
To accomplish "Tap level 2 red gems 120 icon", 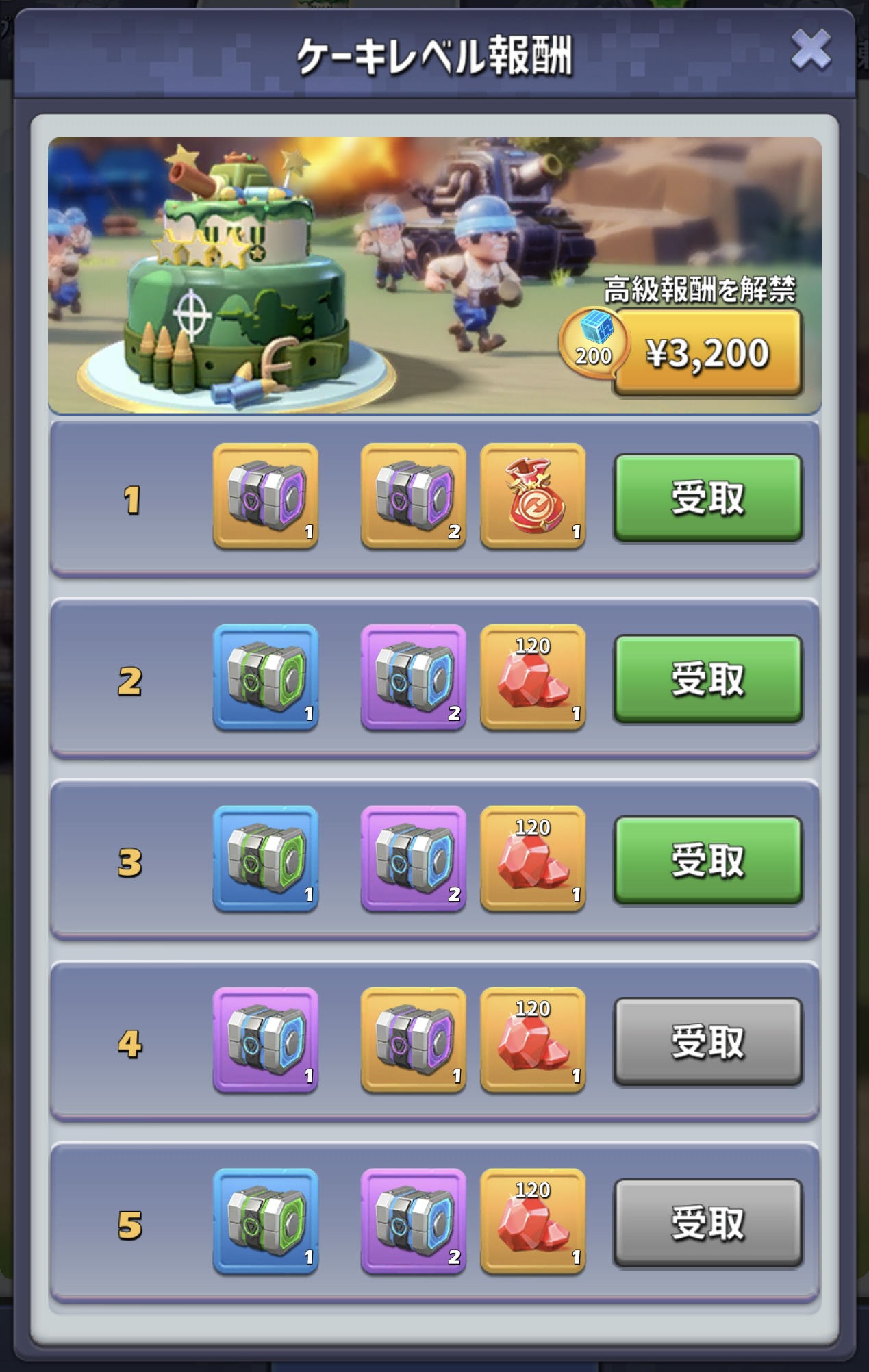I will coord(533,678).
